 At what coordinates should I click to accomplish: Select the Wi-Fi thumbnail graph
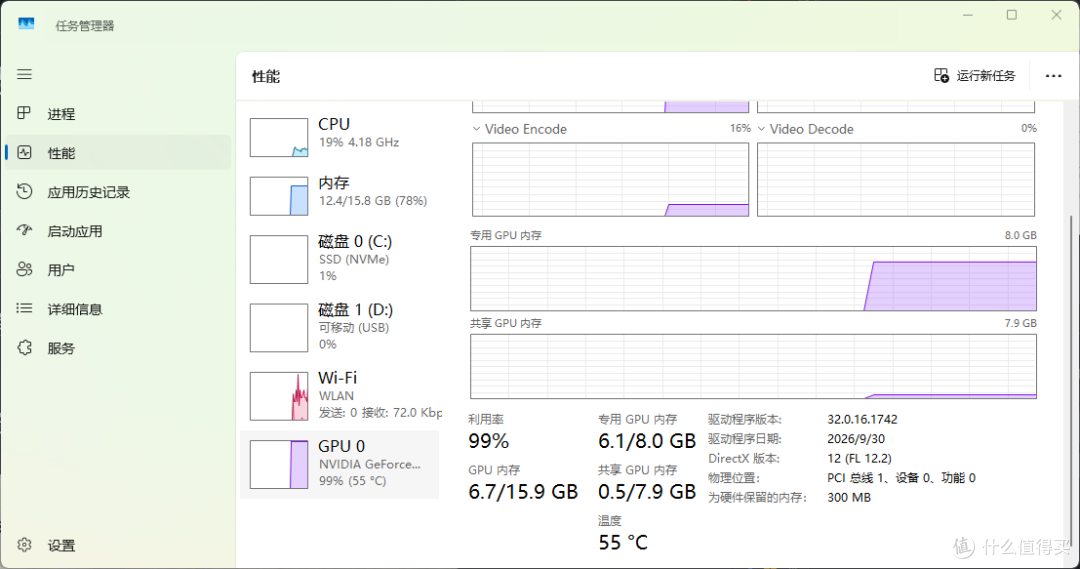279,396
